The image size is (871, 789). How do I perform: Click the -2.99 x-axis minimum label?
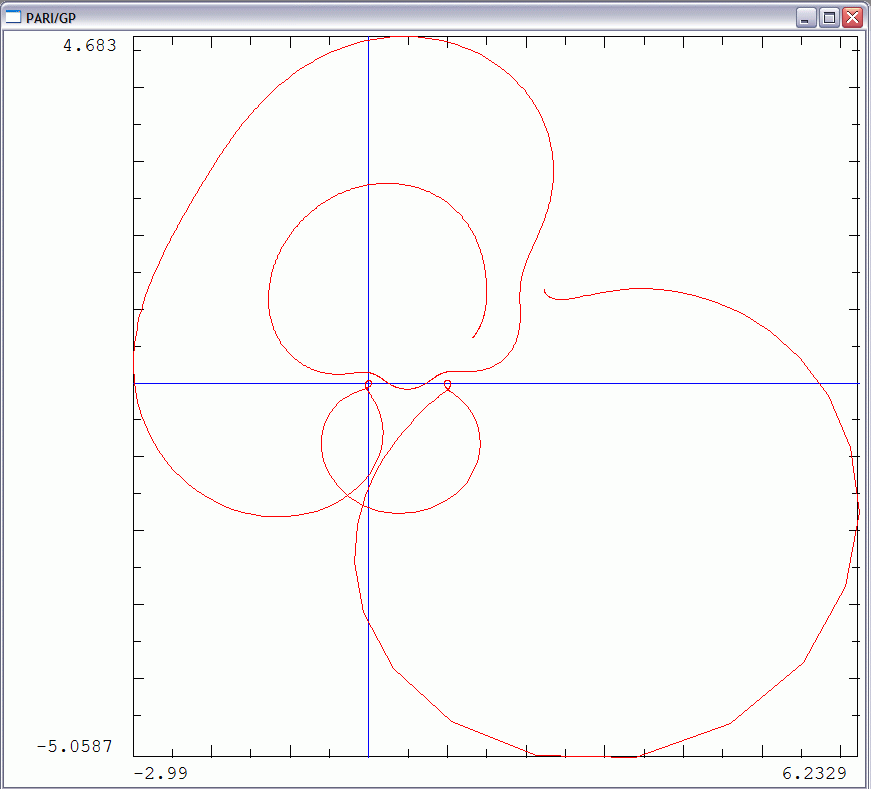coord(160,773)
